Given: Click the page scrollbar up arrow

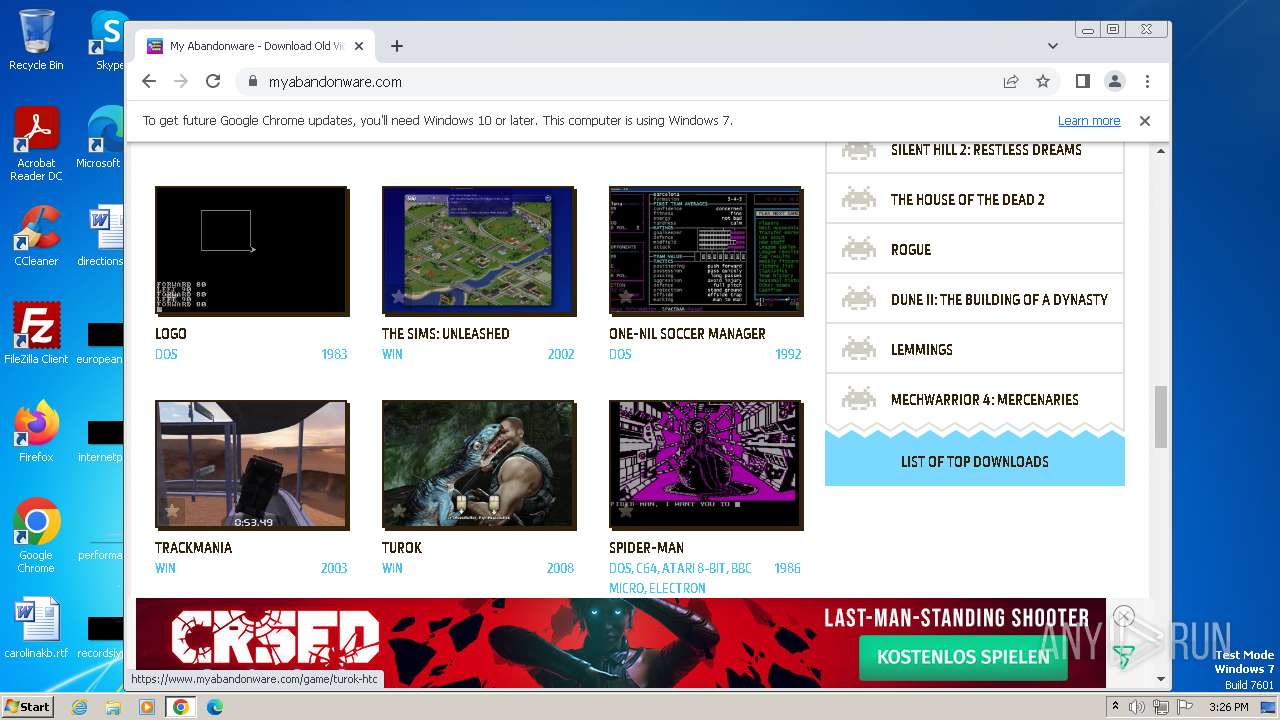Looking at the screenshot, I should [x=1161, y=151].
